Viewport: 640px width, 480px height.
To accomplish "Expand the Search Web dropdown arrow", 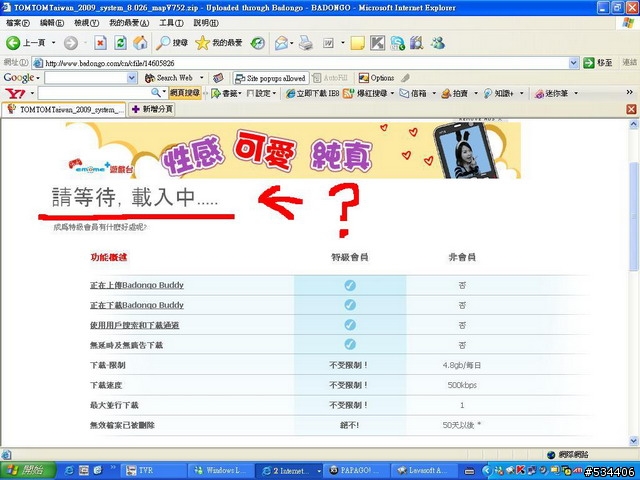I will pyautogui.click(x=201, y=78).
